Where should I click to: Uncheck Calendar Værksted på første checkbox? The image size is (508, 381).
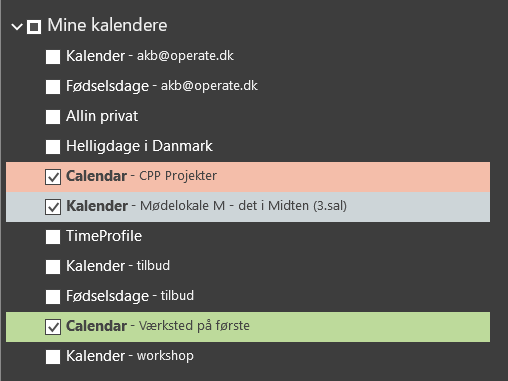pos(53,327)
